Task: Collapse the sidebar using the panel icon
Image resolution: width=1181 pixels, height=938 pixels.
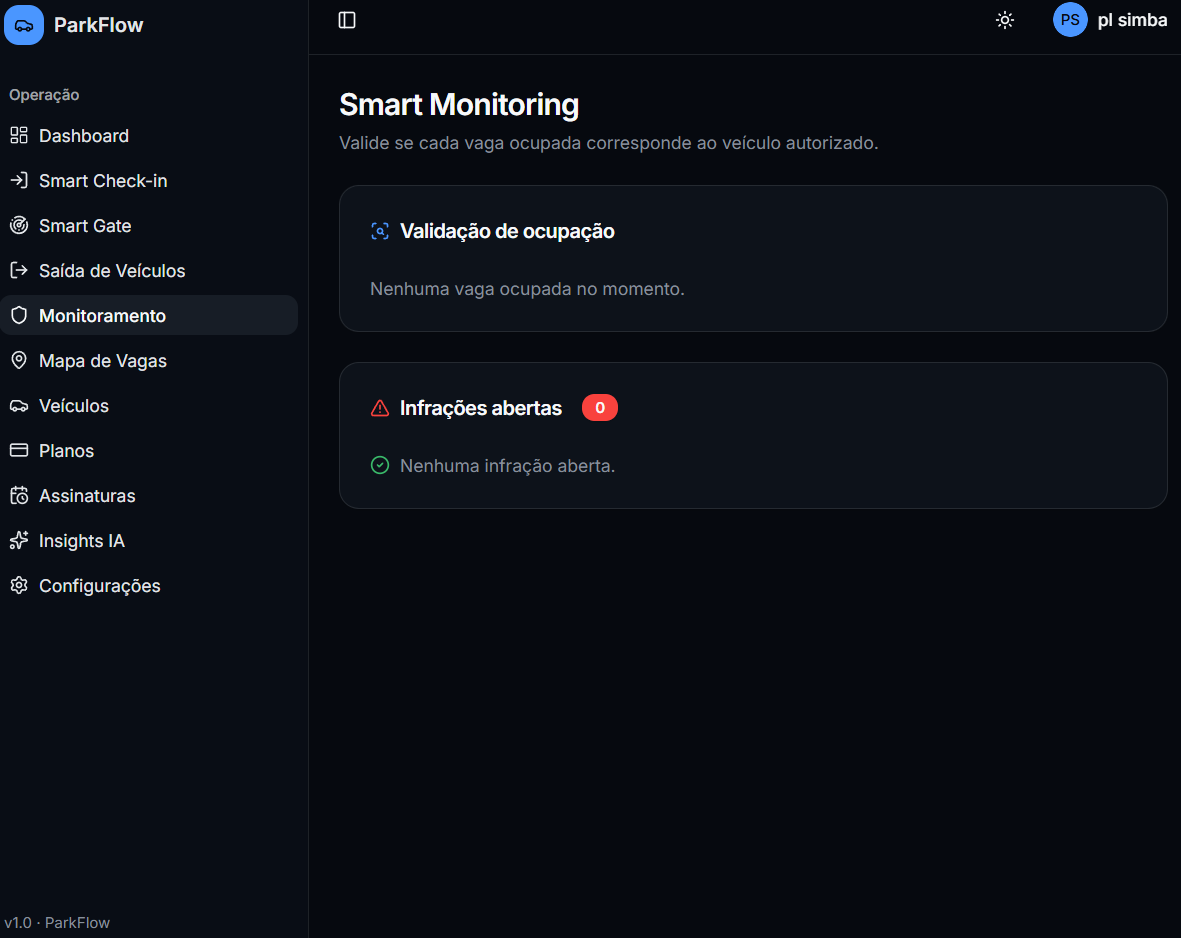Action: tap(346, 20)
